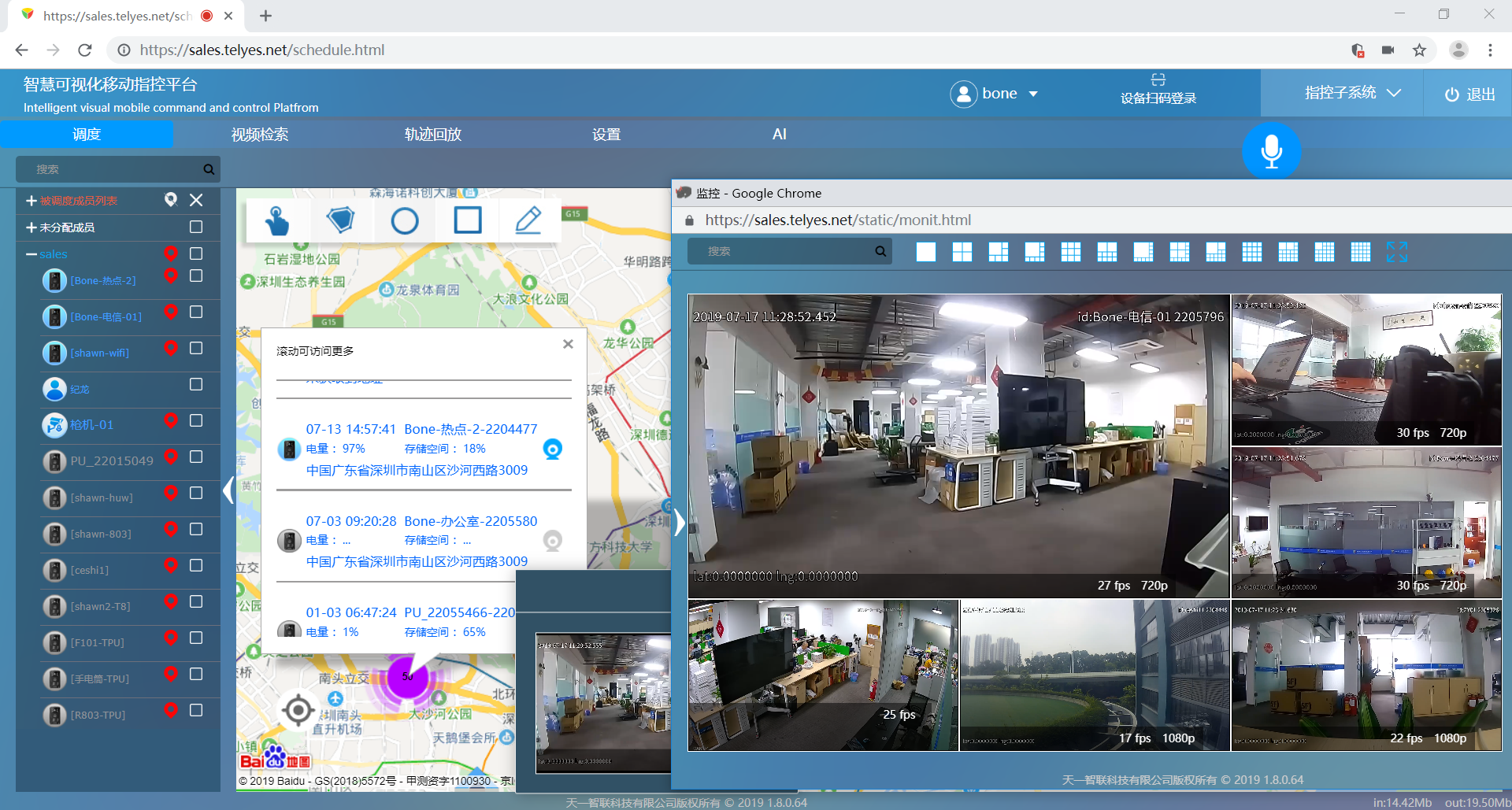Click search magnifier in monitor window

tap(880, 251)
